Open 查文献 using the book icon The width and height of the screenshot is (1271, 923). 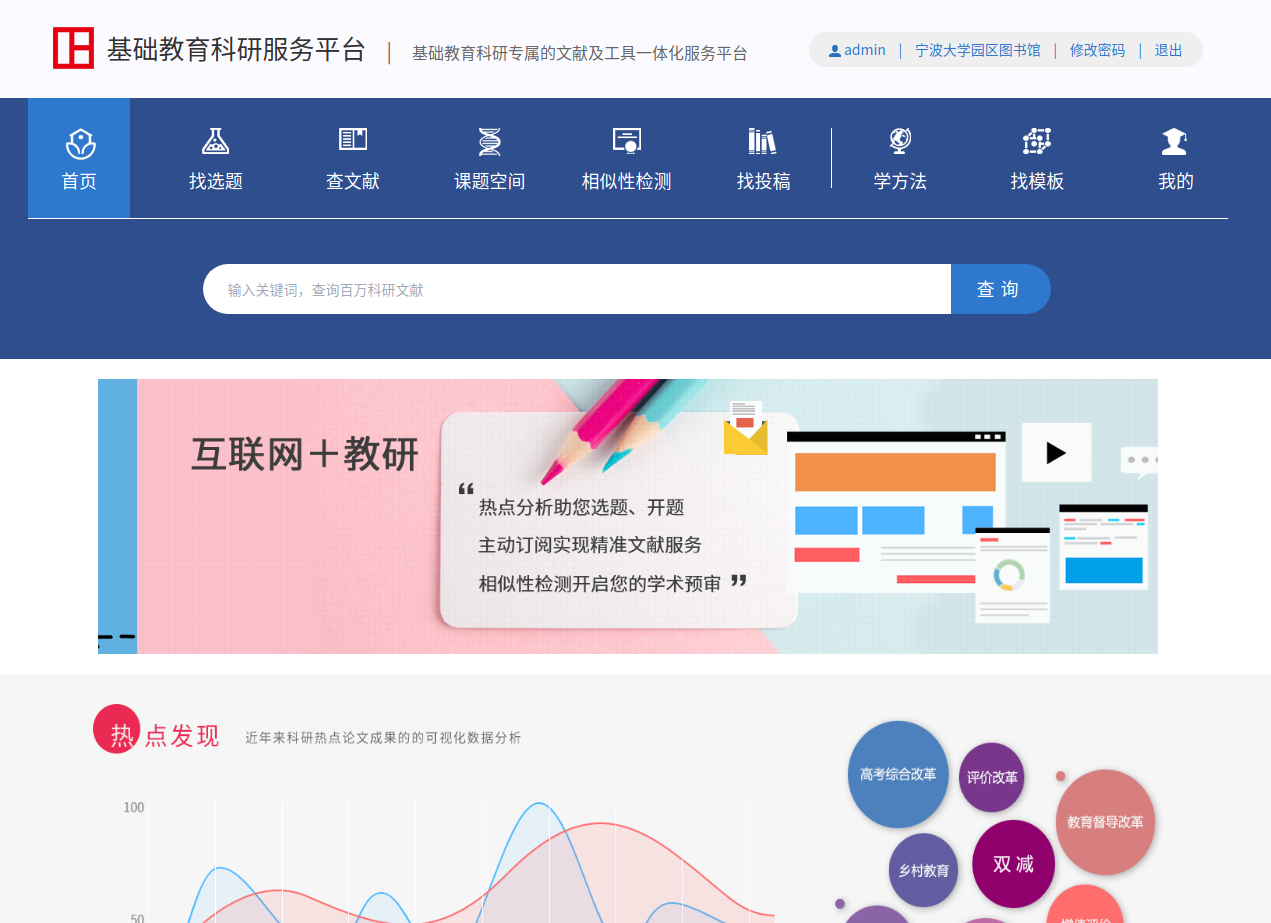(353, 140)
